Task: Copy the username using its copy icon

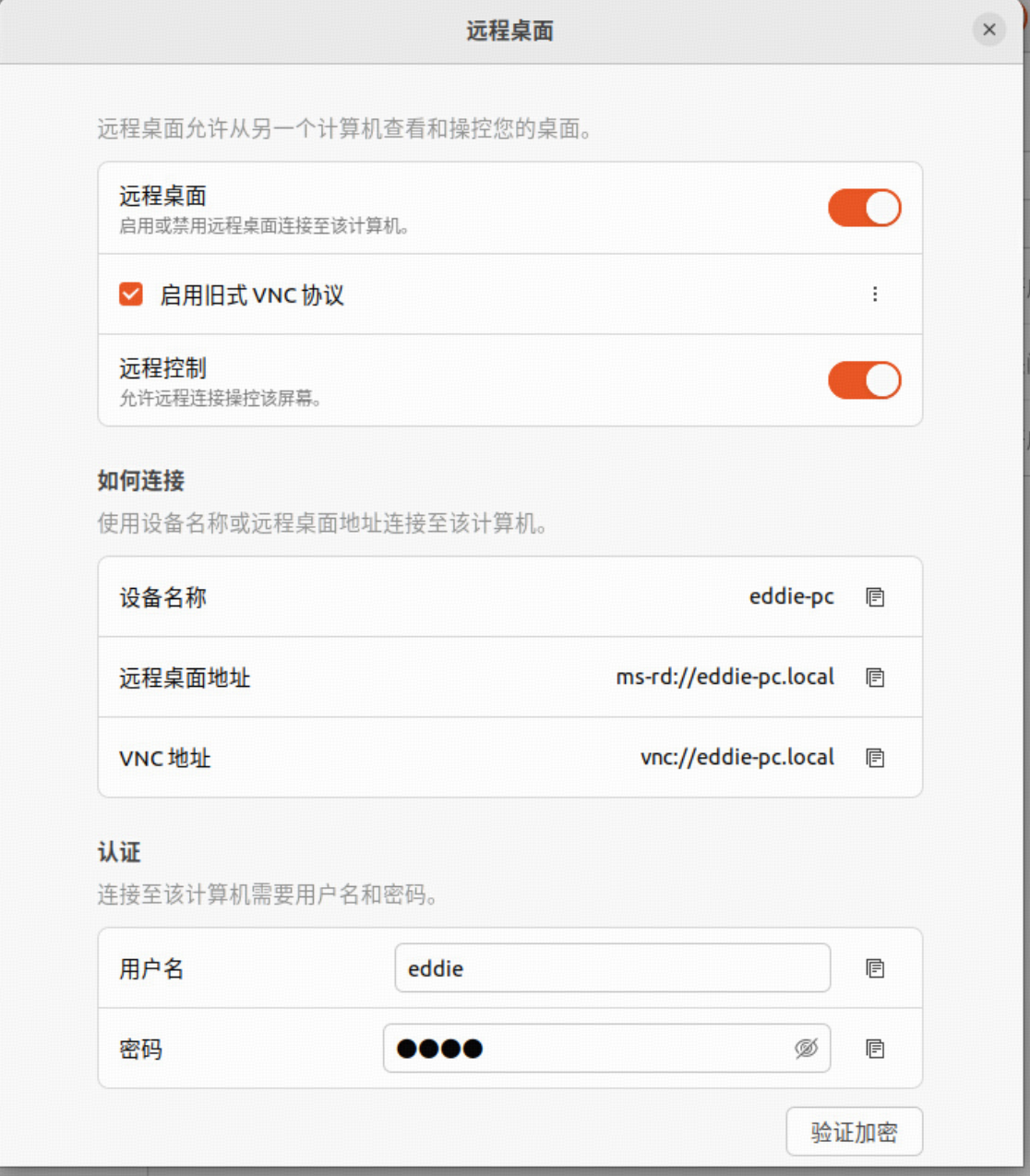Action: pyautogui.click(x=875, y=968)
